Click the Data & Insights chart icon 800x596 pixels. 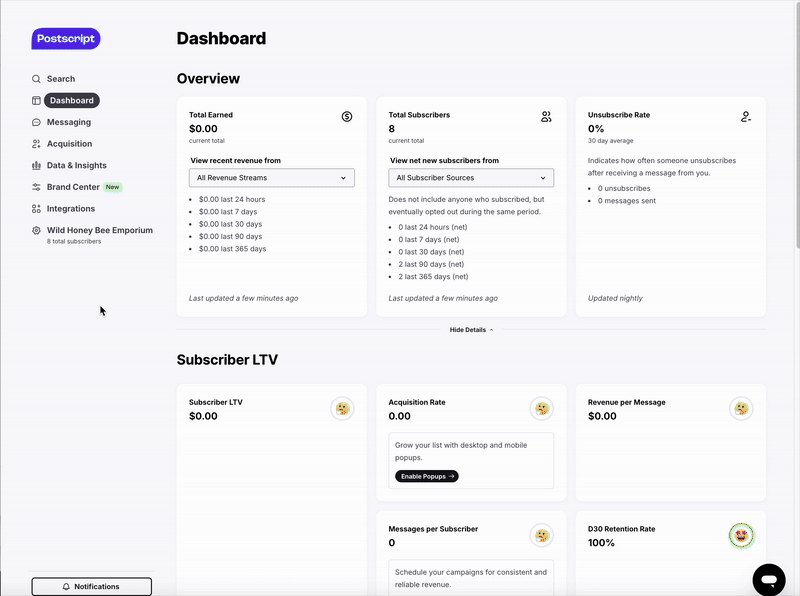pyautogui.click(x=36, y=166)
